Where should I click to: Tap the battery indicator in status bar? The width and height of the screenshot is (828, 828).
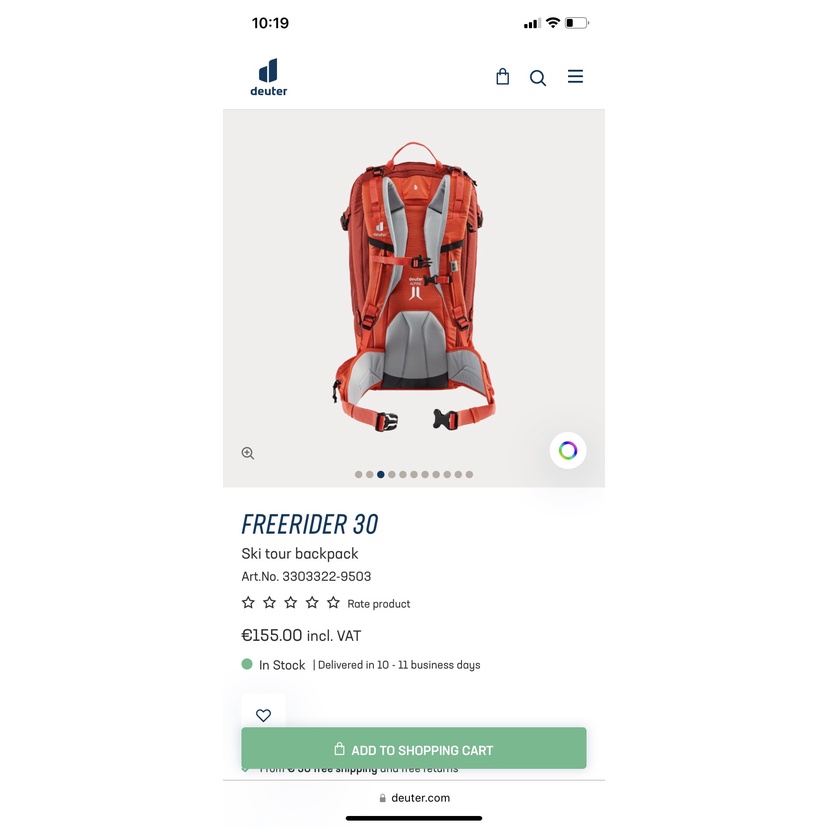[577, 23]
